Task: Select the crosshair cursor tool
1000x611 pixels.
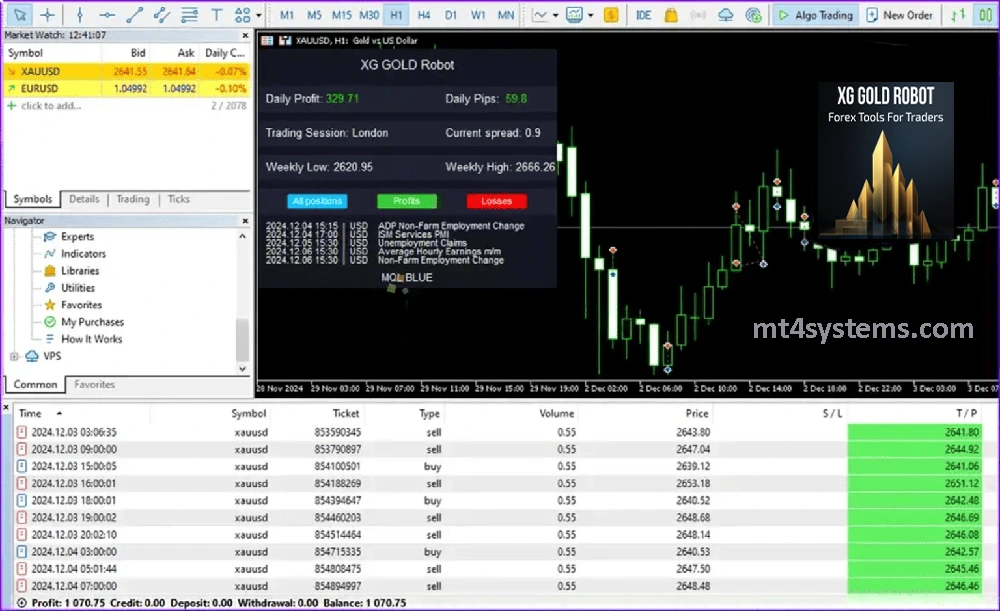Action: [x=47, y=15]
